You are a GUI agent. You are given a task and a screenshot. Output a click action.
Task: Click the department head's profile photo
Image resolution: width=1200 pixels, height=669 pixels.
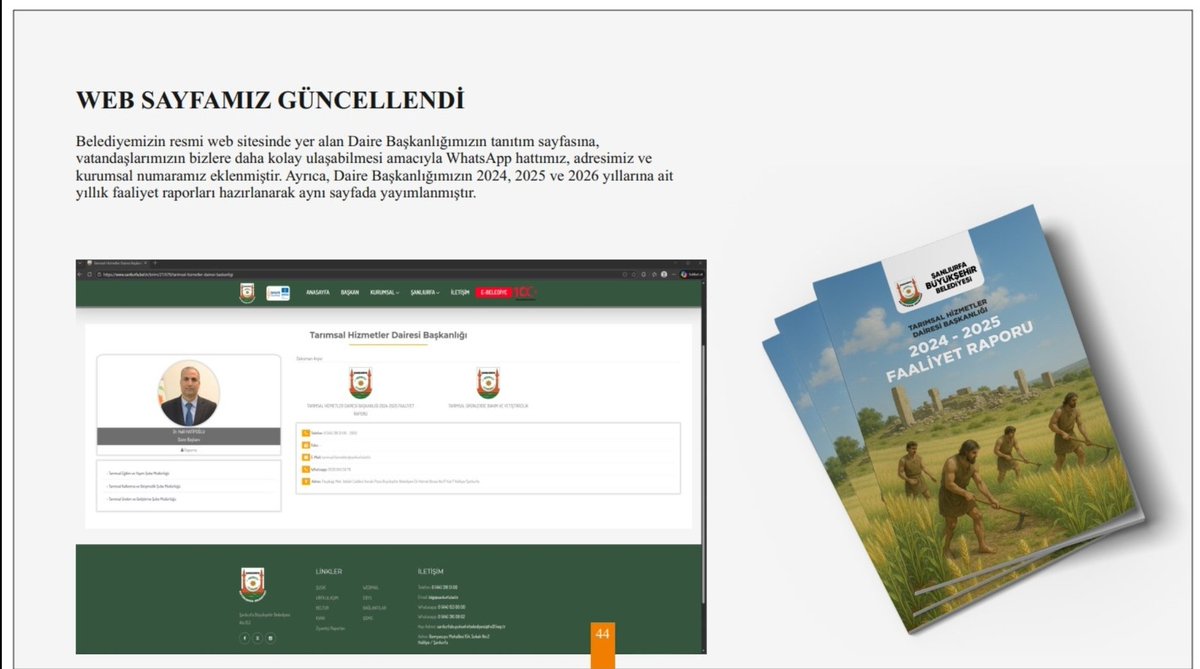(x=189, y=393)
